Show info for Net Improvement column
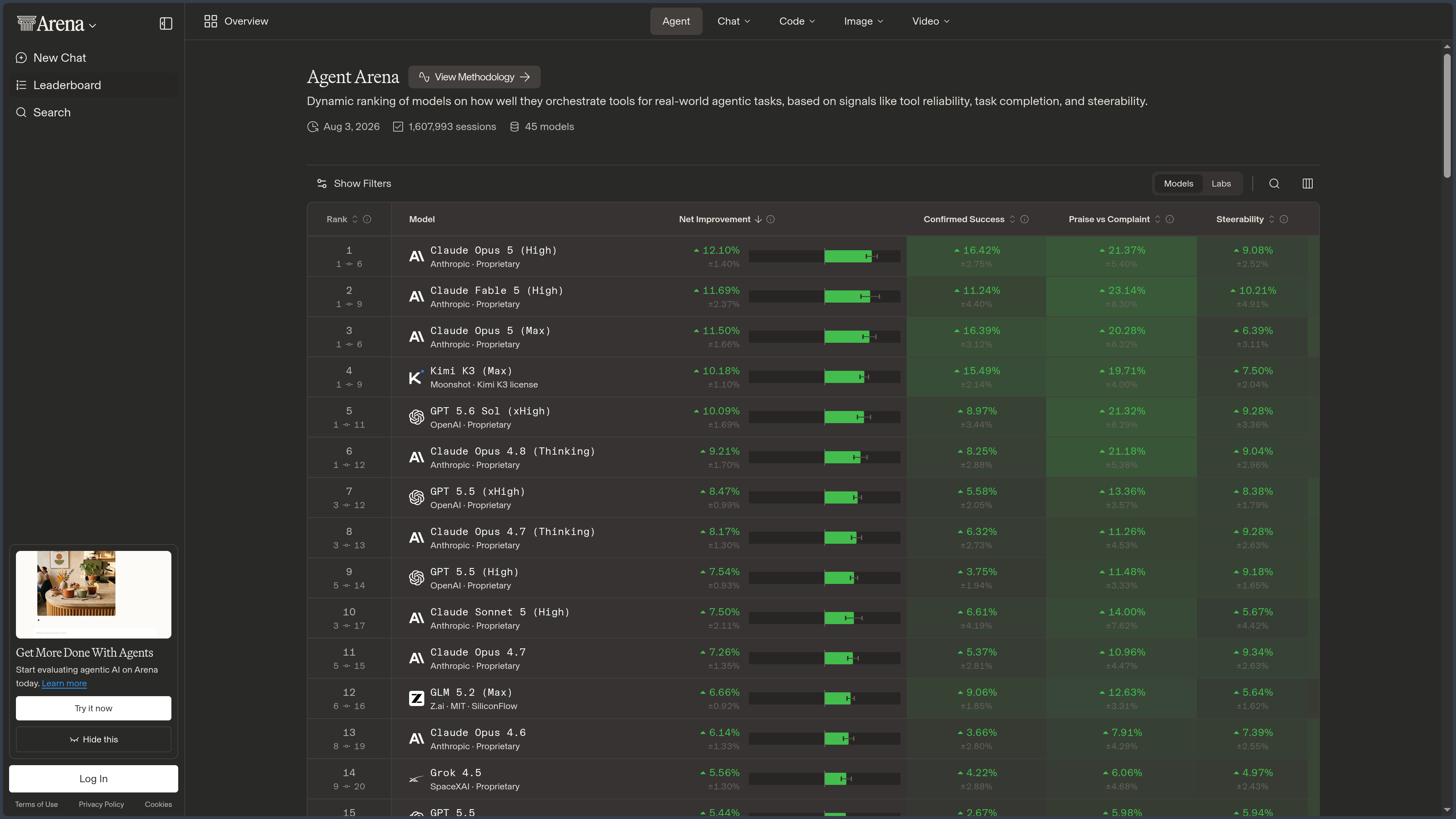Viewport: 1456px width, 819px height. tap(770, 219)
